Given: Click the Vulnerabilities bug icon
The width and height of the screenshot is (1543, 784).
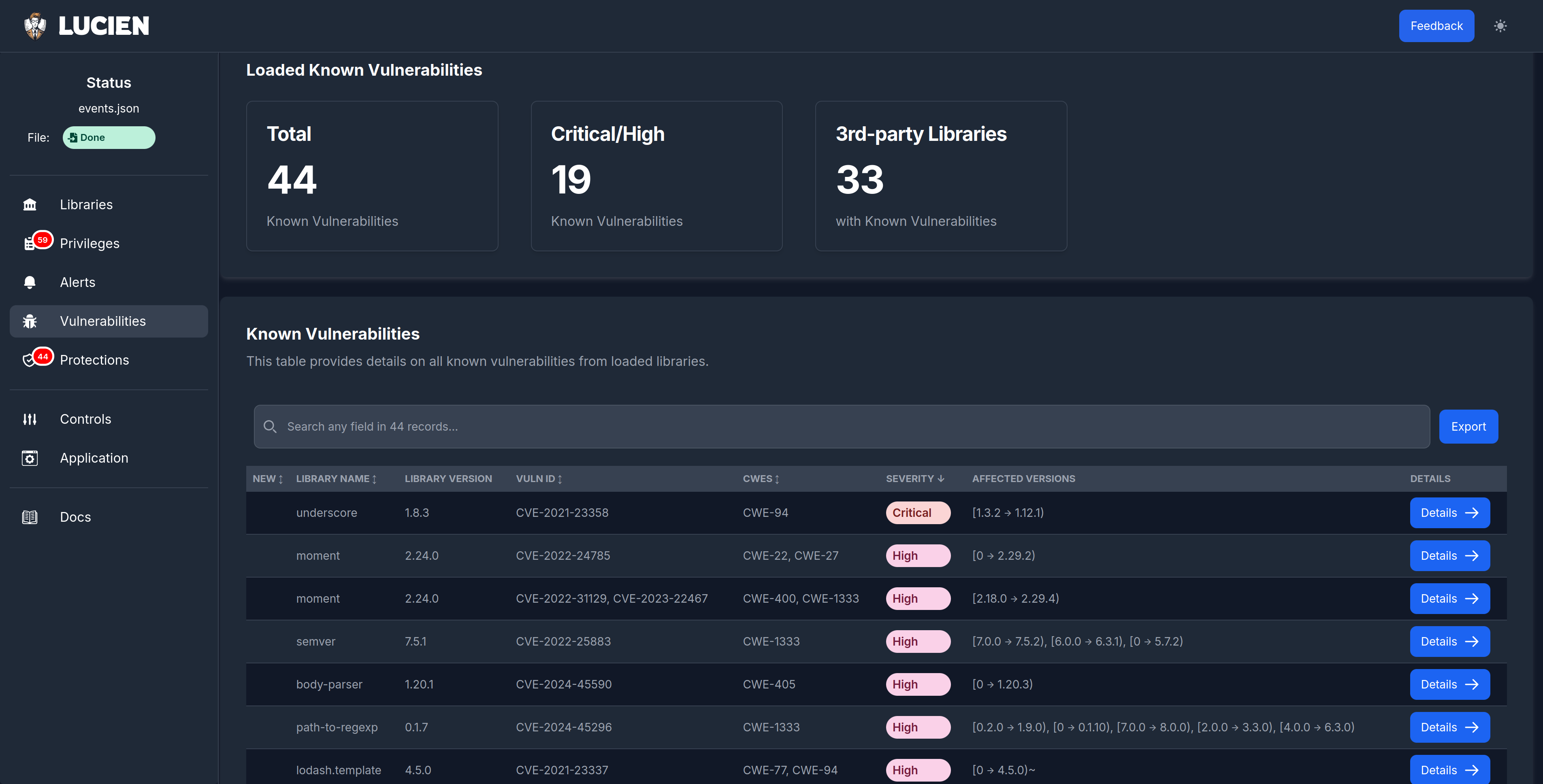Looking at the screenshot, I should (29, 321).
